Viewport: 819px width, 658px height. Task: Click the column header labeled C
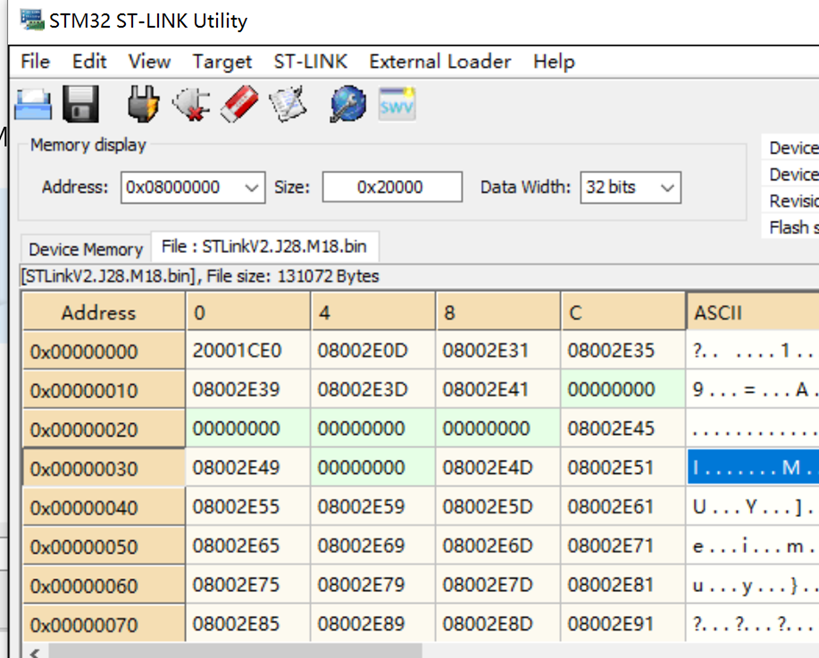[624, 312]
